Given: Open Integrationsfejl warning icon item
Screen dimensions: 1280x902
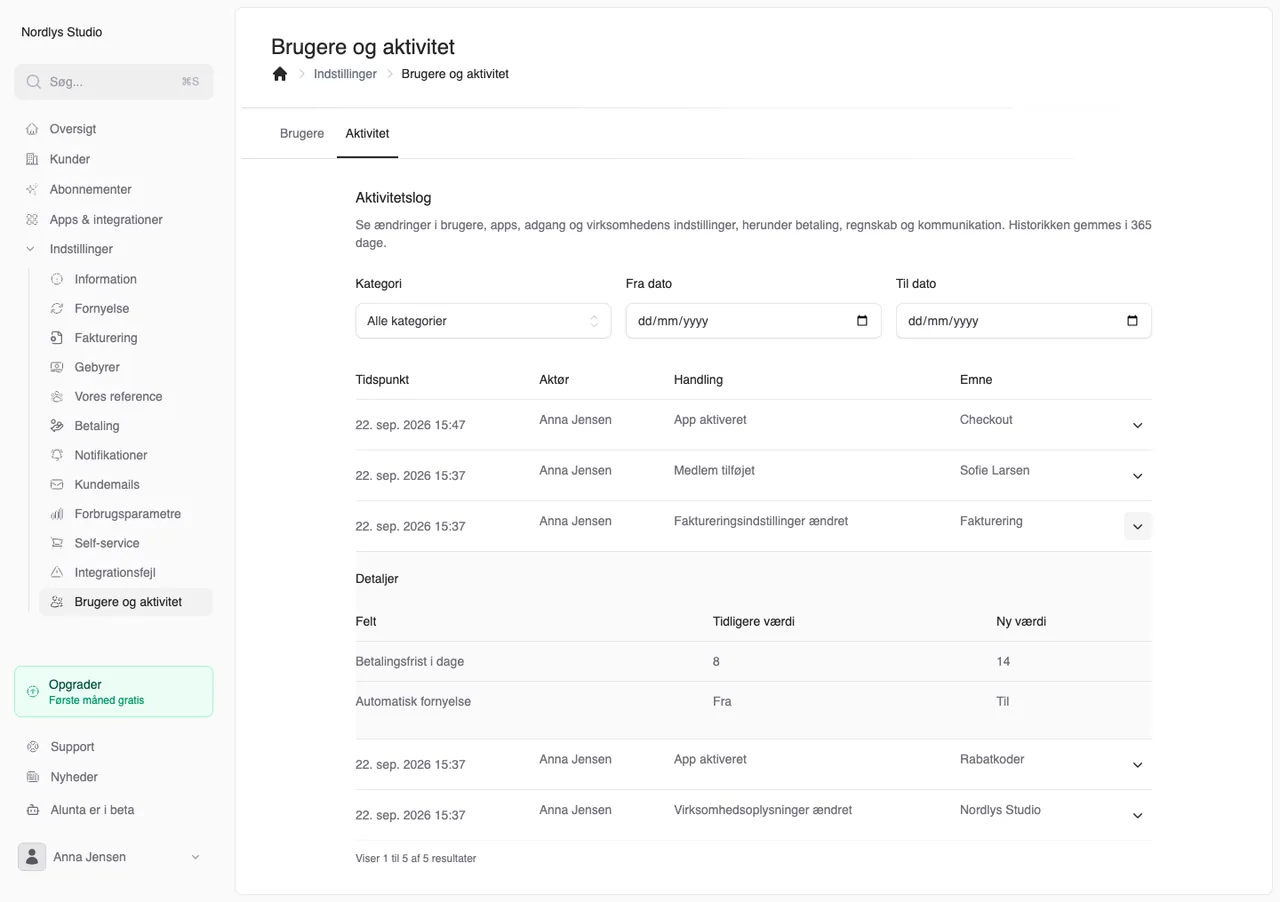Looking at the screenshot, I should (x=57, y=573).
